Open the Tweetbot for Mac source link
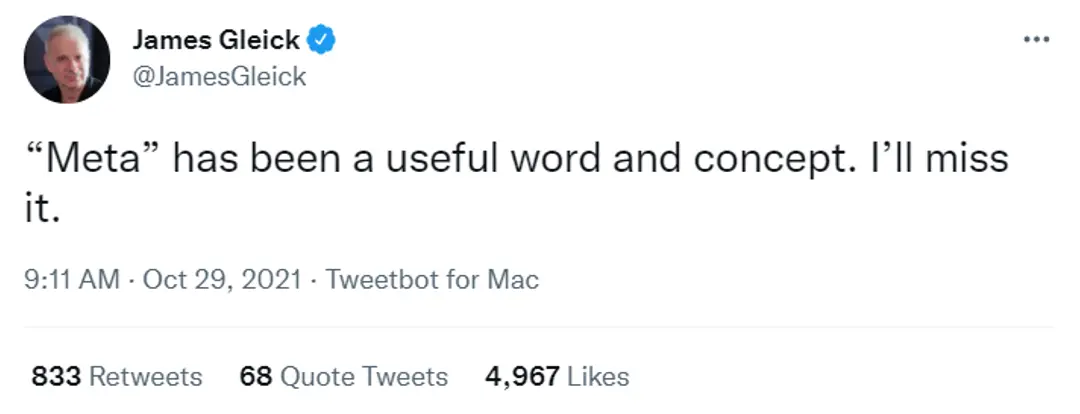This screenshot has width=1080, height=414. click(433, 279)
